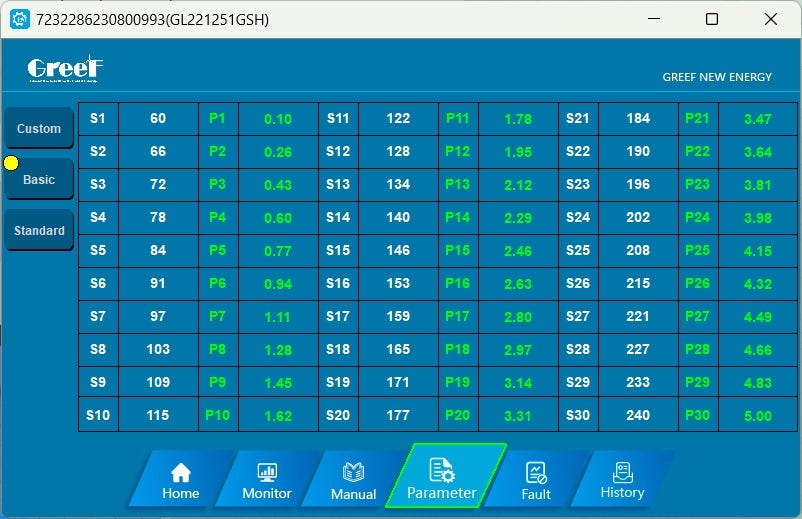Maximize the application window
The image size is (802, 519).
pyautogui.click(x=712, y=19)
